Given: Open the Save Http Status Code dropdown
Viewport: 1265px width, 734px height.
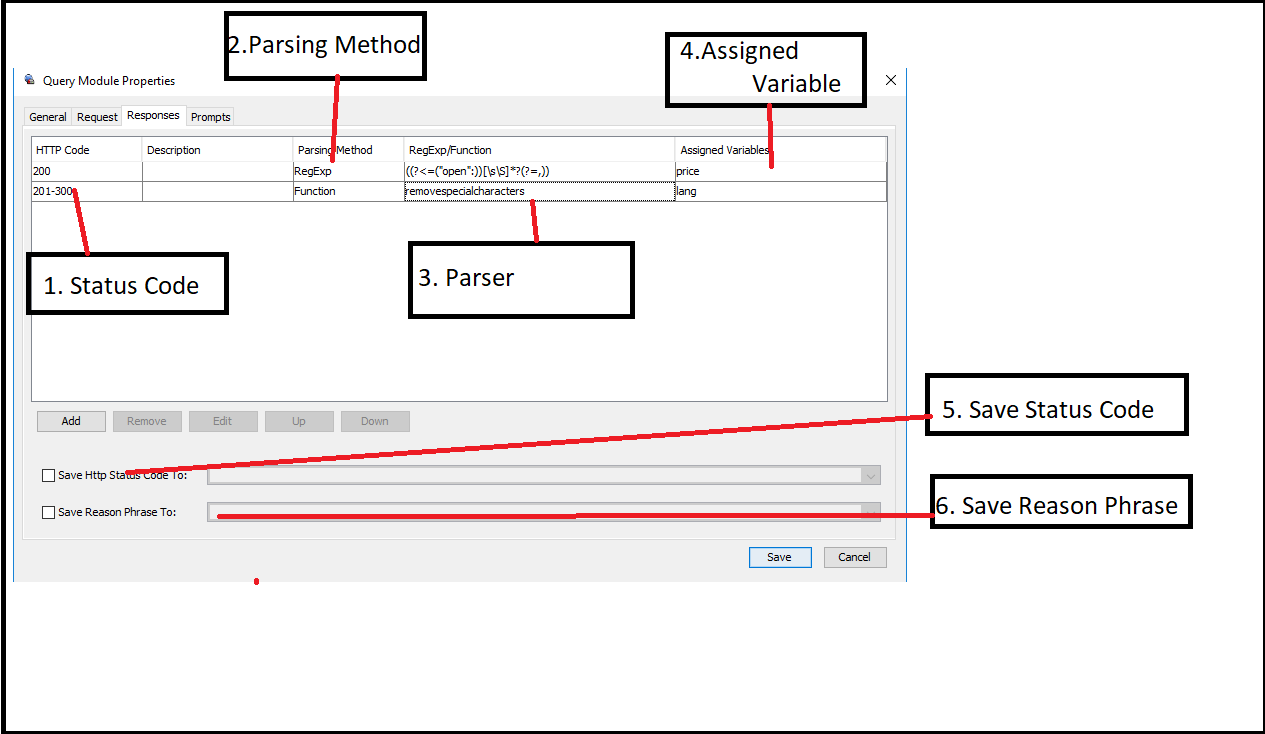Looking at the screenshot, I should coord(870,475).
